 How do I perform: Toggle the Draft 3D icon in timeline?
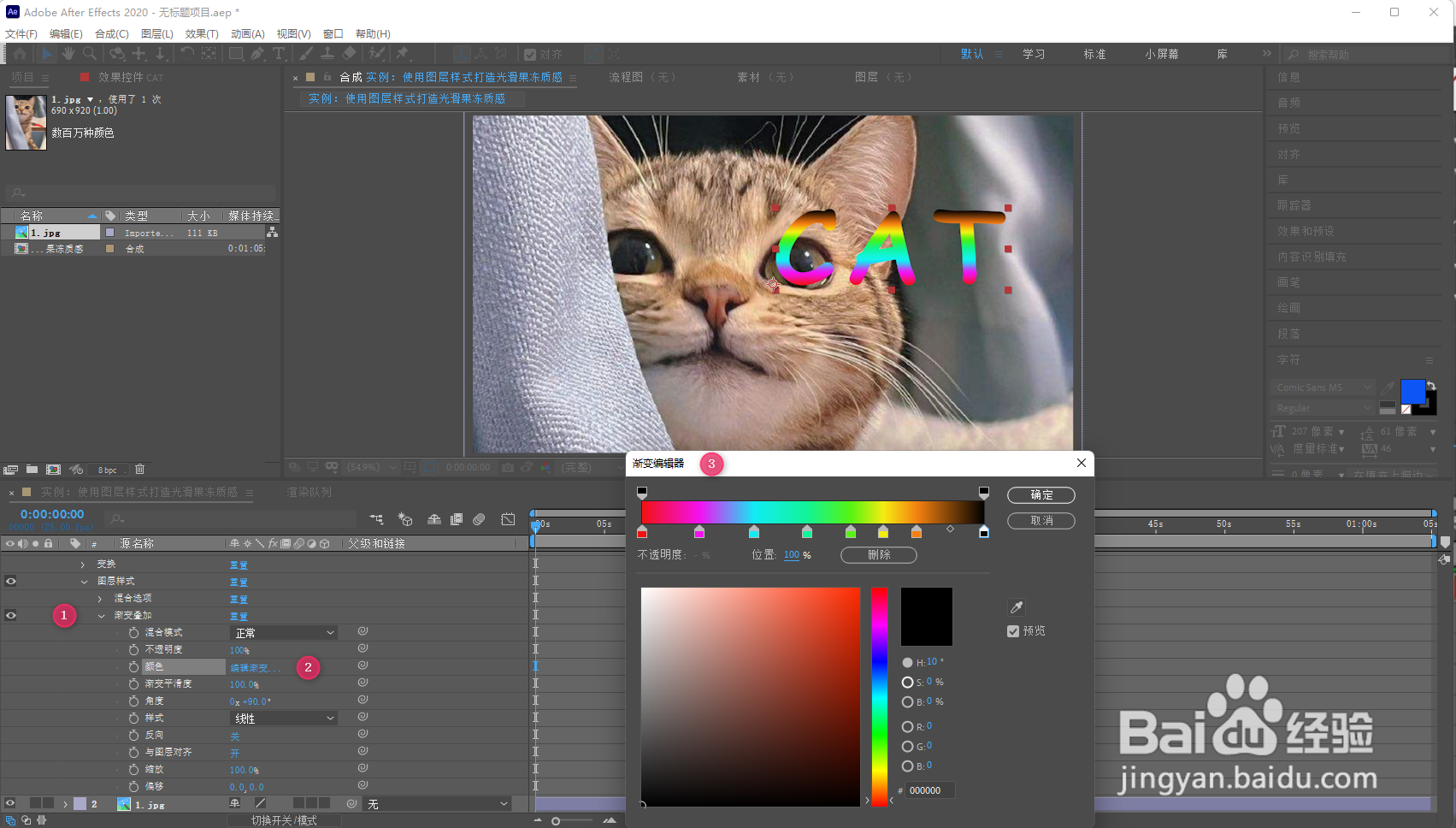click(x=405, y=519)
